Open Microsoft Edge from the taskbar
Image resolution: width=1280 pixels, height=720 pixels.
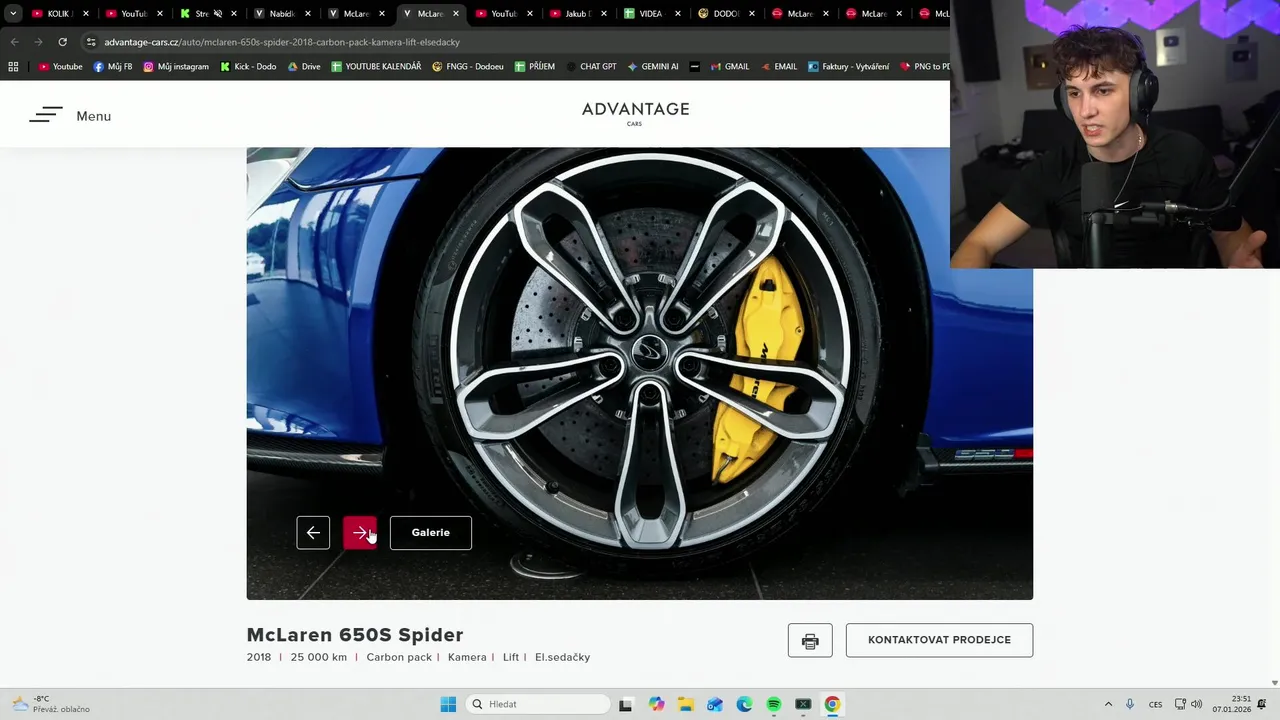click(x=744, y=704)
